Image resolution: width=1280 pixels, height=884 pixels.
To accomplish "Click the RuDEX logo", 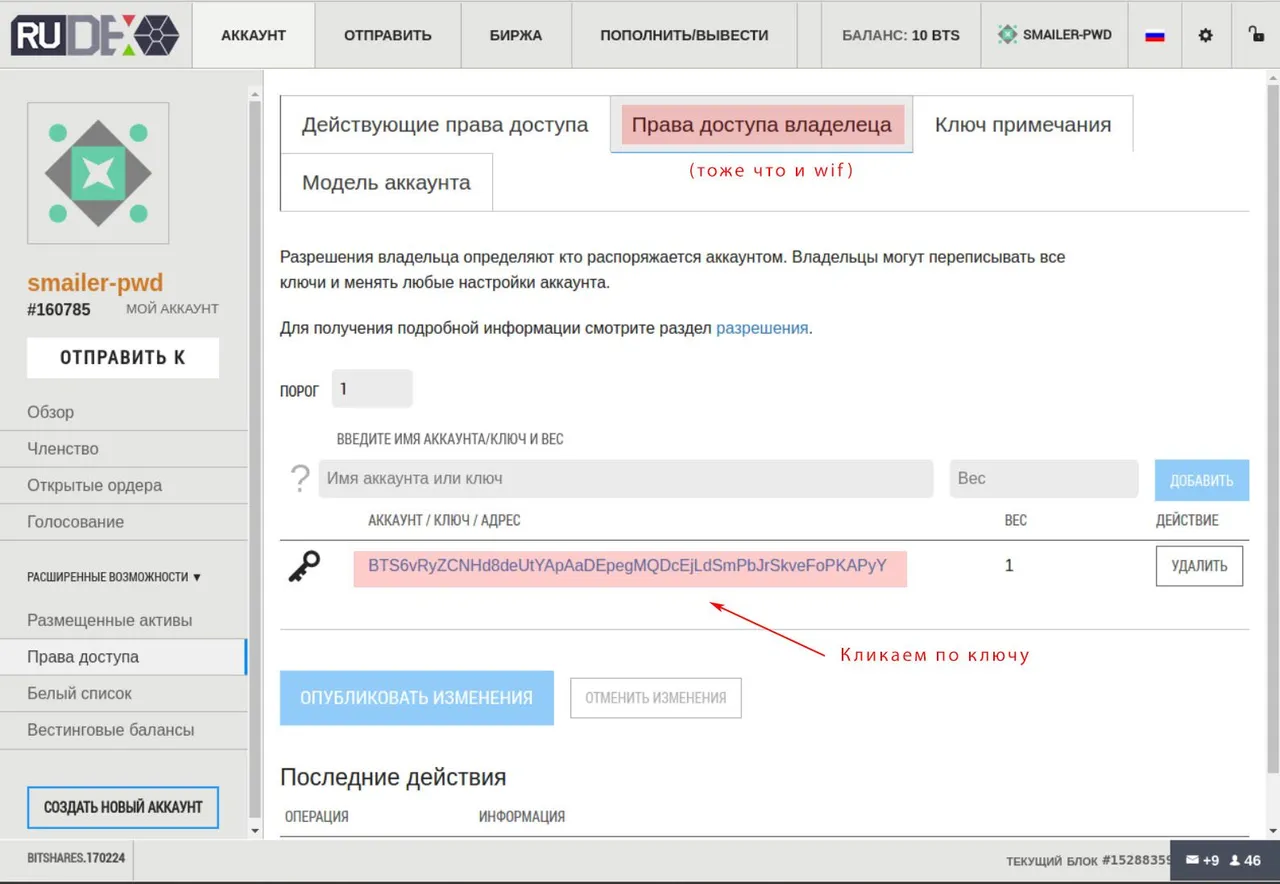I will (95, 35).
